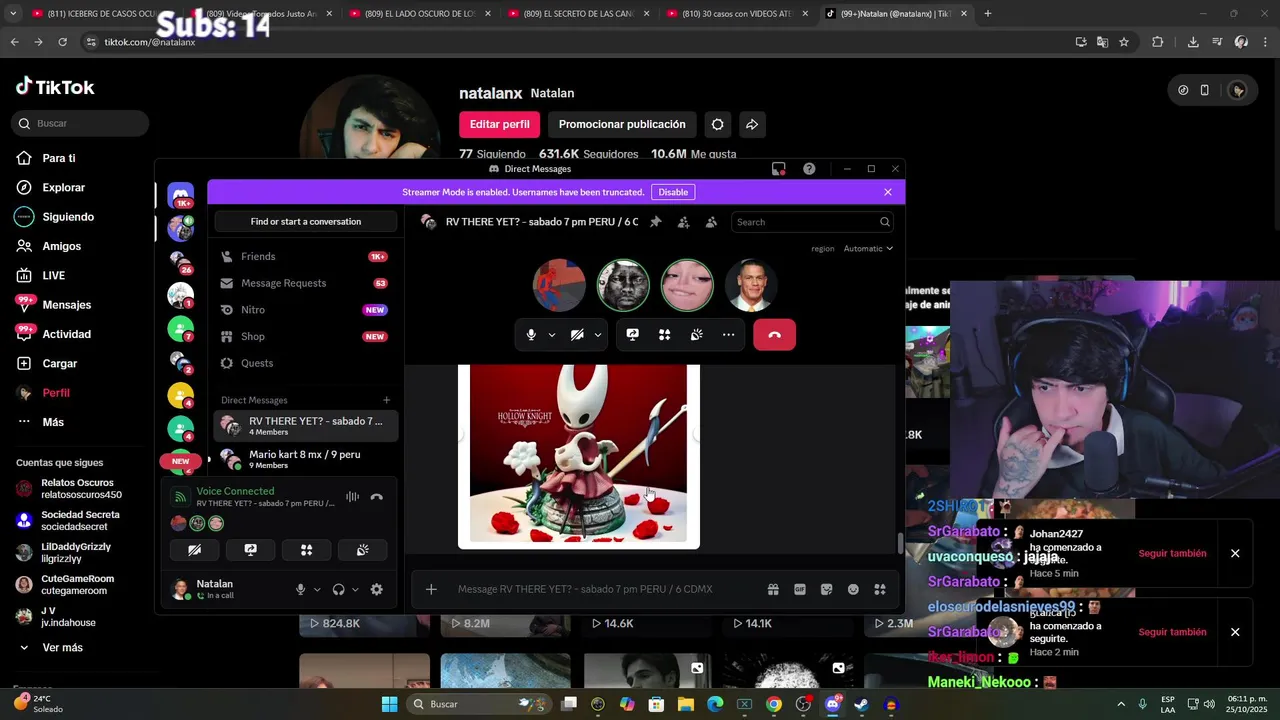Show hidden system tray icons
The width and height of the screenshot is (1280, 720).
1119,704
